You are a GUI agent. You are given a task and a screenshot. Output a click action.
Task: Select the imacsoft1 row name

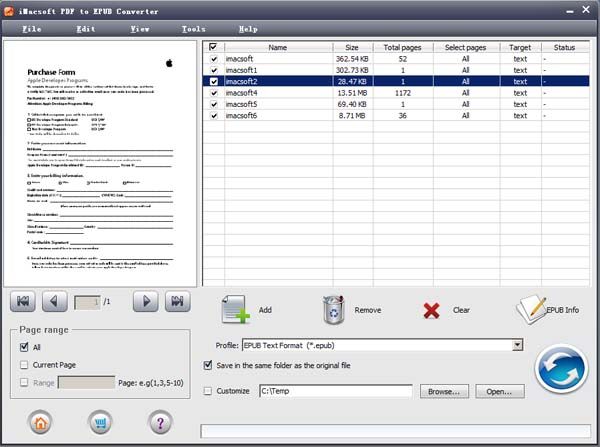pyautogui.click(x=241, y=70)
